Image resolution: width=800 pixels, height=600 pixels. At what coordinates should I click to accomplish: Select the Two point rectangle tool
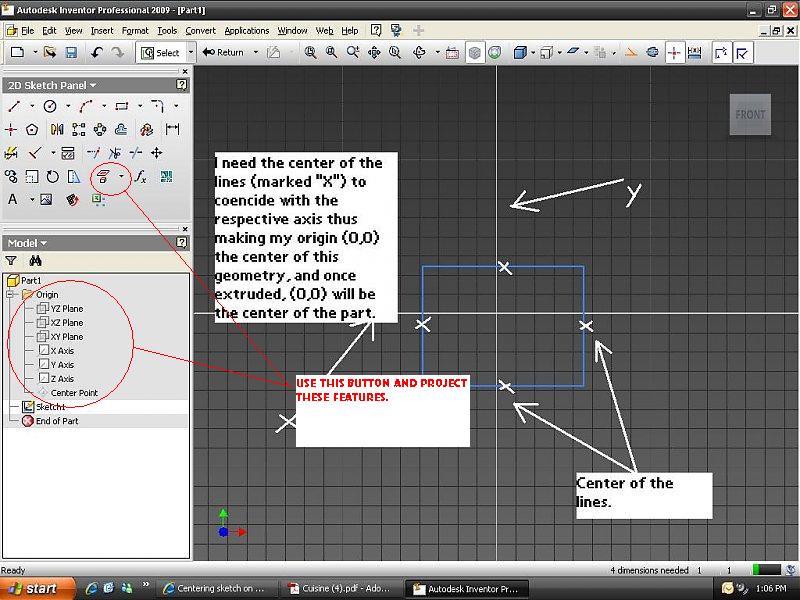coord(121,106)
